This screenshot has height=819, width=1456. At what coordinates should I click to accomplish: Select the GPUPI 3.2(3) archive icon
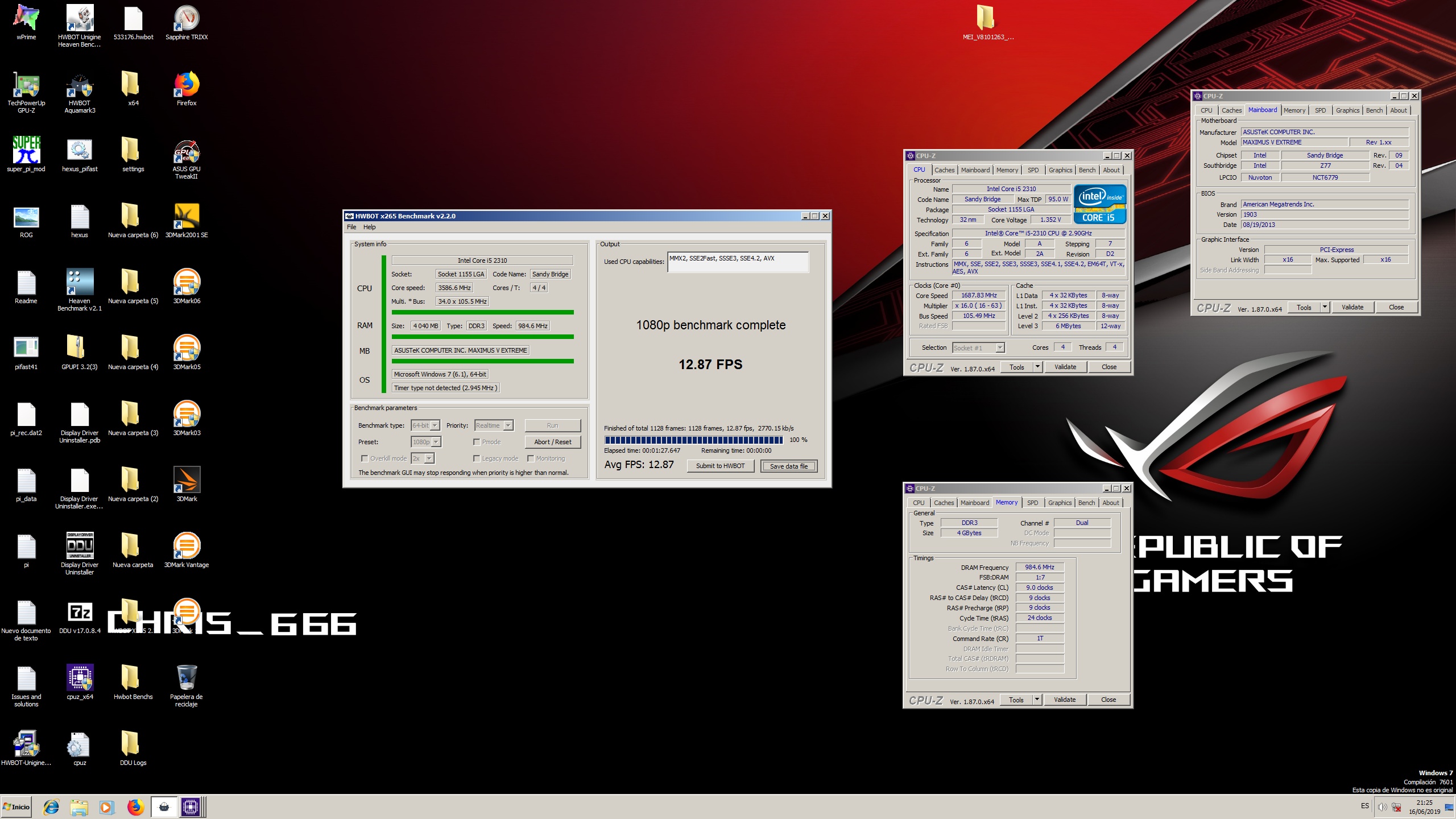coord(80,352)
